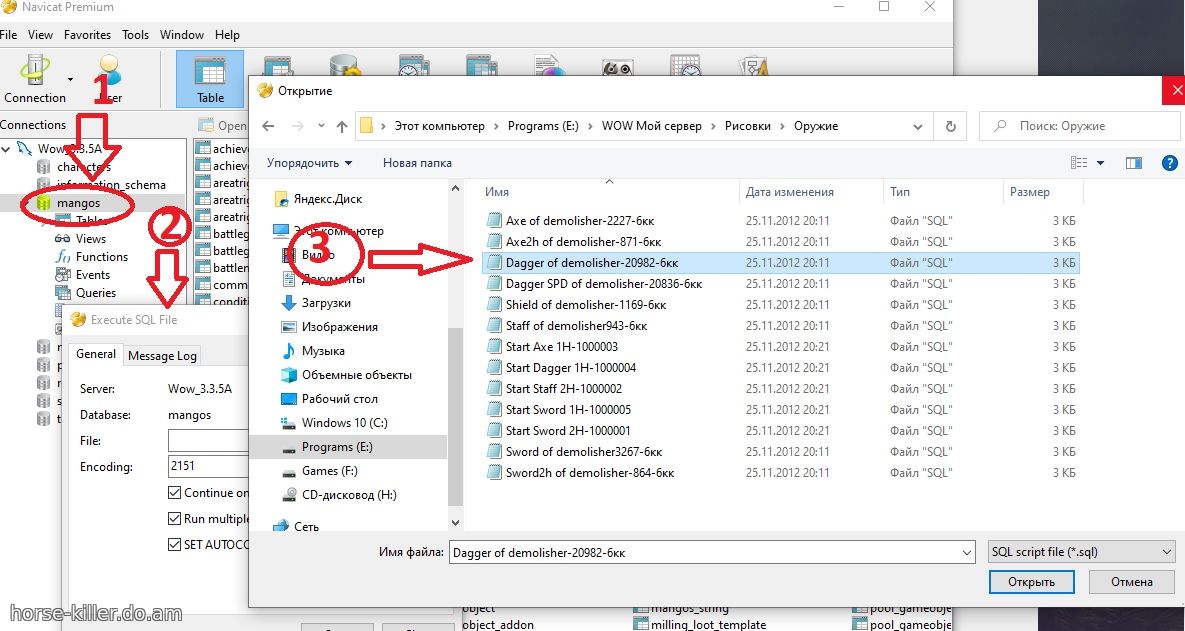Collapse the Wow_3.3.5A connection node
This screenshot has height=631, width=1185.
click(x=6, y=149)
